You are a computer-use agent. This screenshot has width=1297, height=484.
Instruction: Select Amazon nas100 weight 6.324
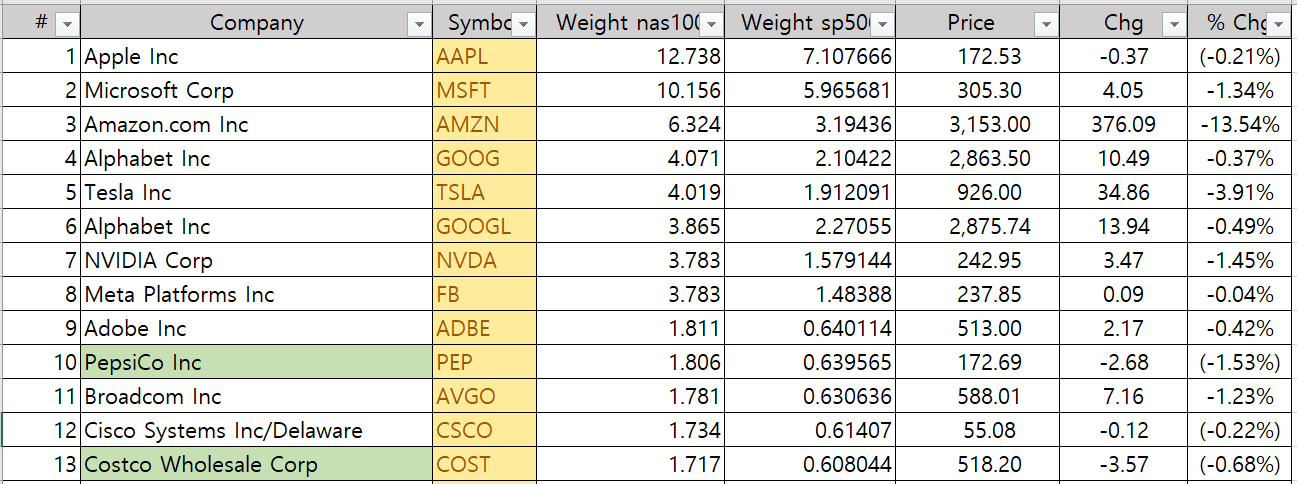[x=631, y=125]
